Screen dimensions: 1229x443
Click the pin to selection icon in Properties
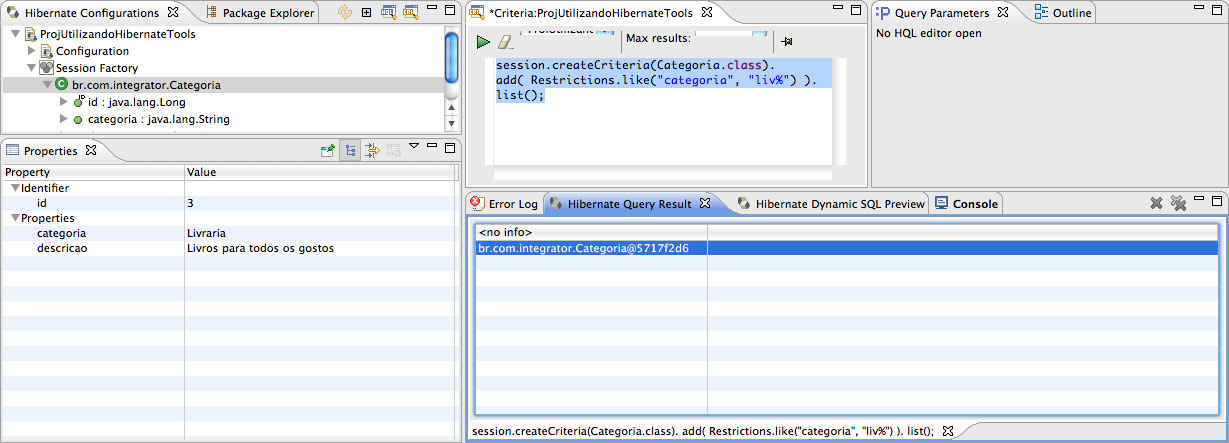(x=327, y=151)
